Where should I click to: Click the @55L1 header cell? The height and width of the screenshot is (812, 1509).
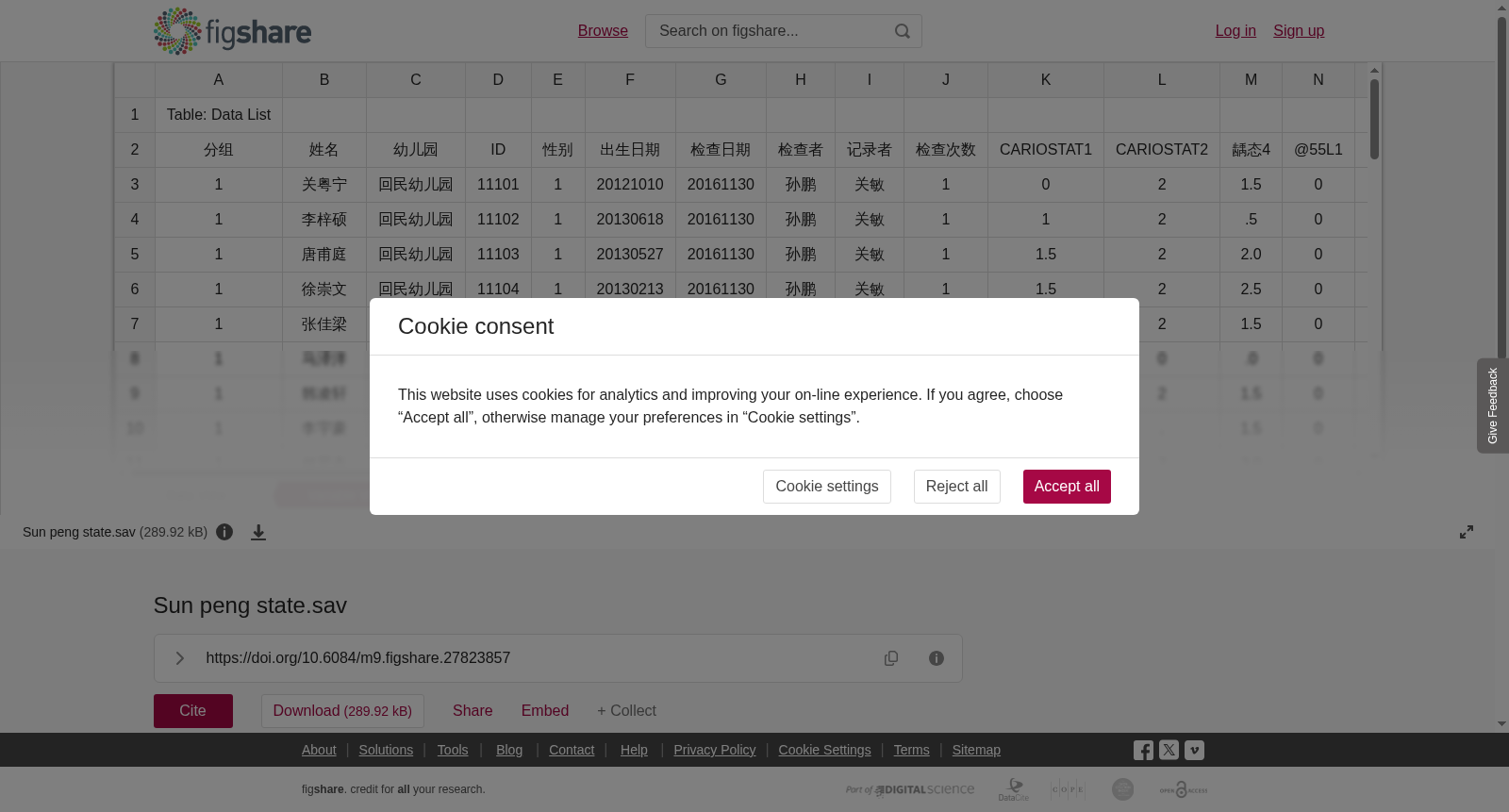point(1318,150)
